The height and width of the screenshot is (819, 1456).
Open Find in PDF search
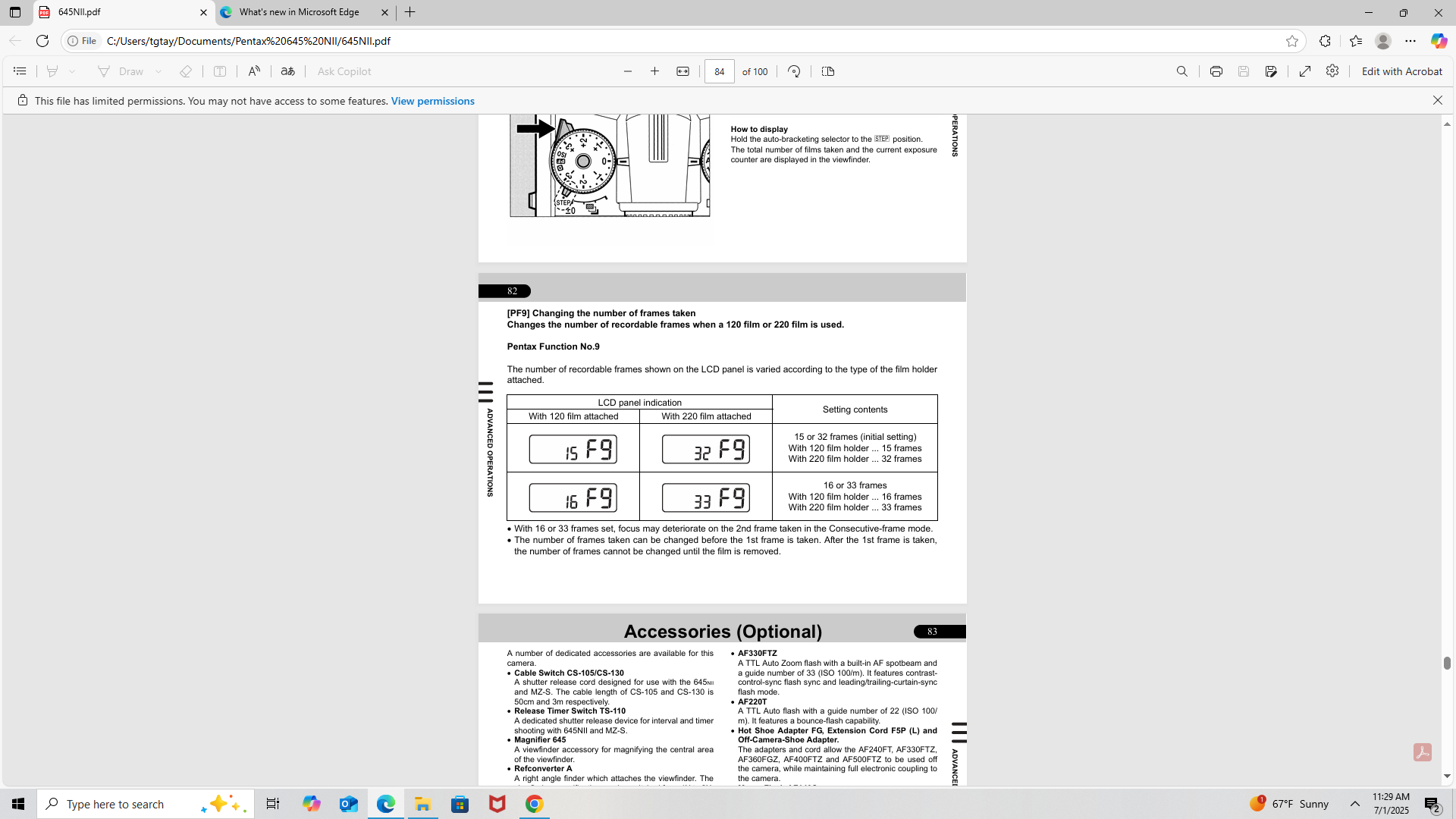pos(1182,71)
